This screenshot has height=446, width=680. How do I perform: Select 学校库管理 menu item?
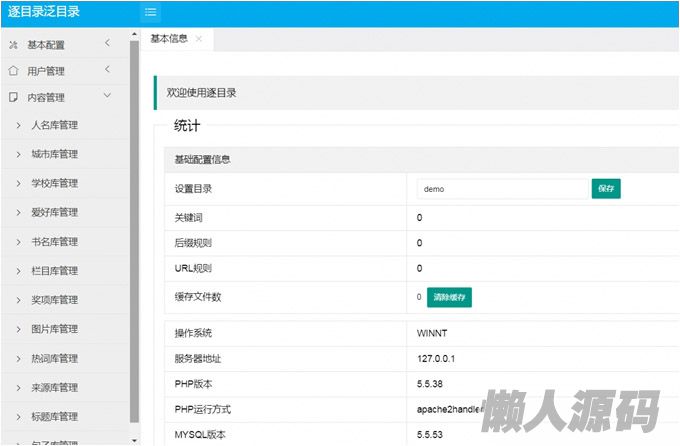(68, 183)
